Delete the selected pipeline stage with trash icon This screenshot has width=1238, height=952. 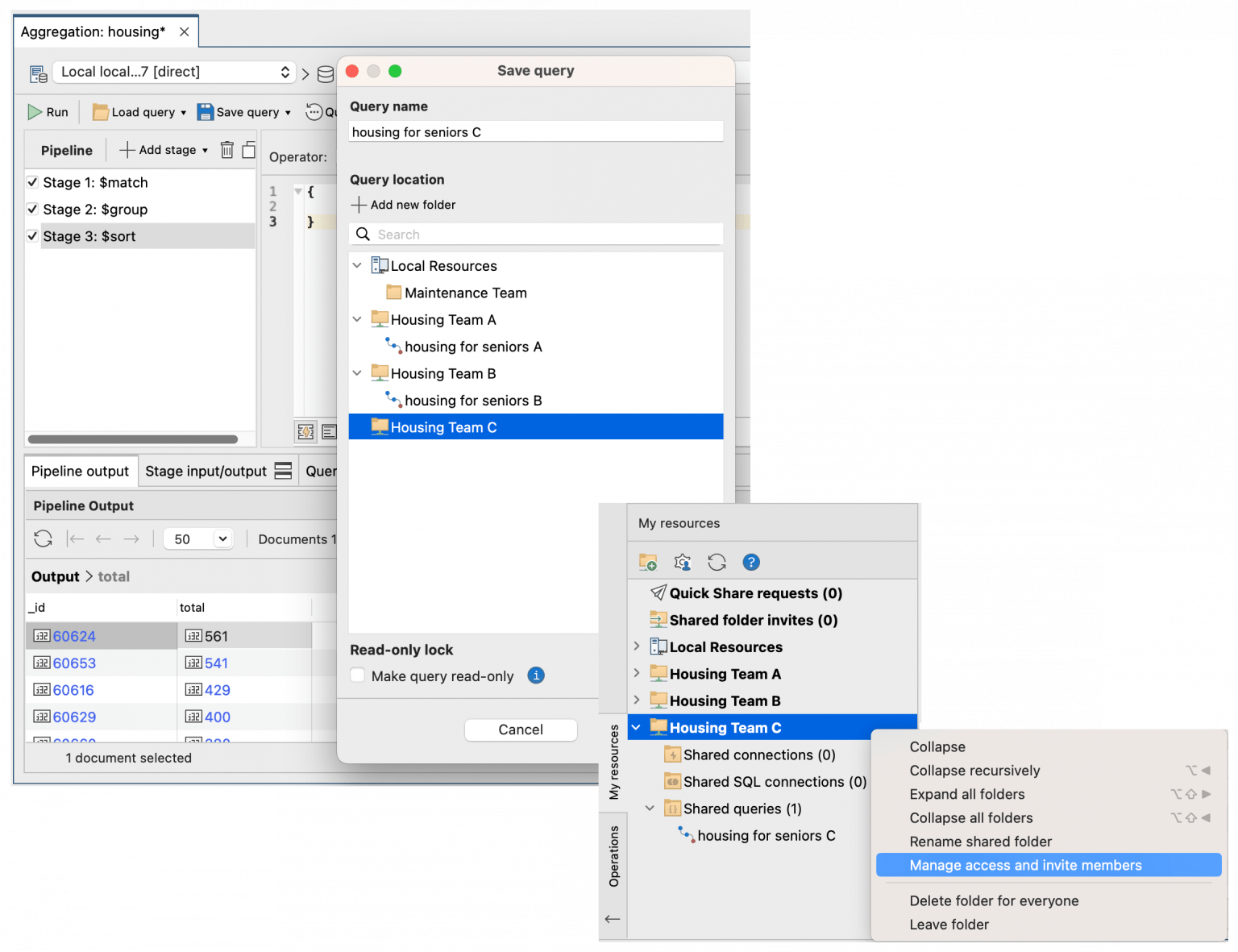tap(226, 150)
